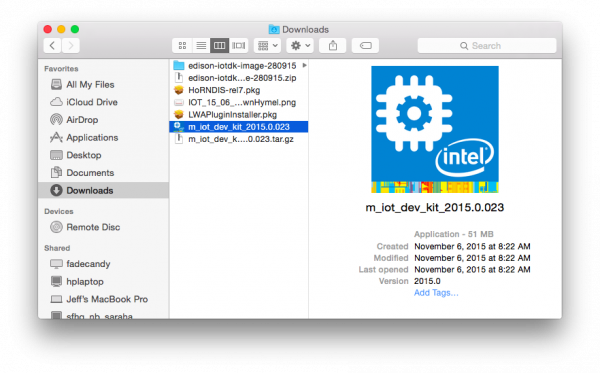Click the Desktop sidebar icon

[x=56, y=155]
